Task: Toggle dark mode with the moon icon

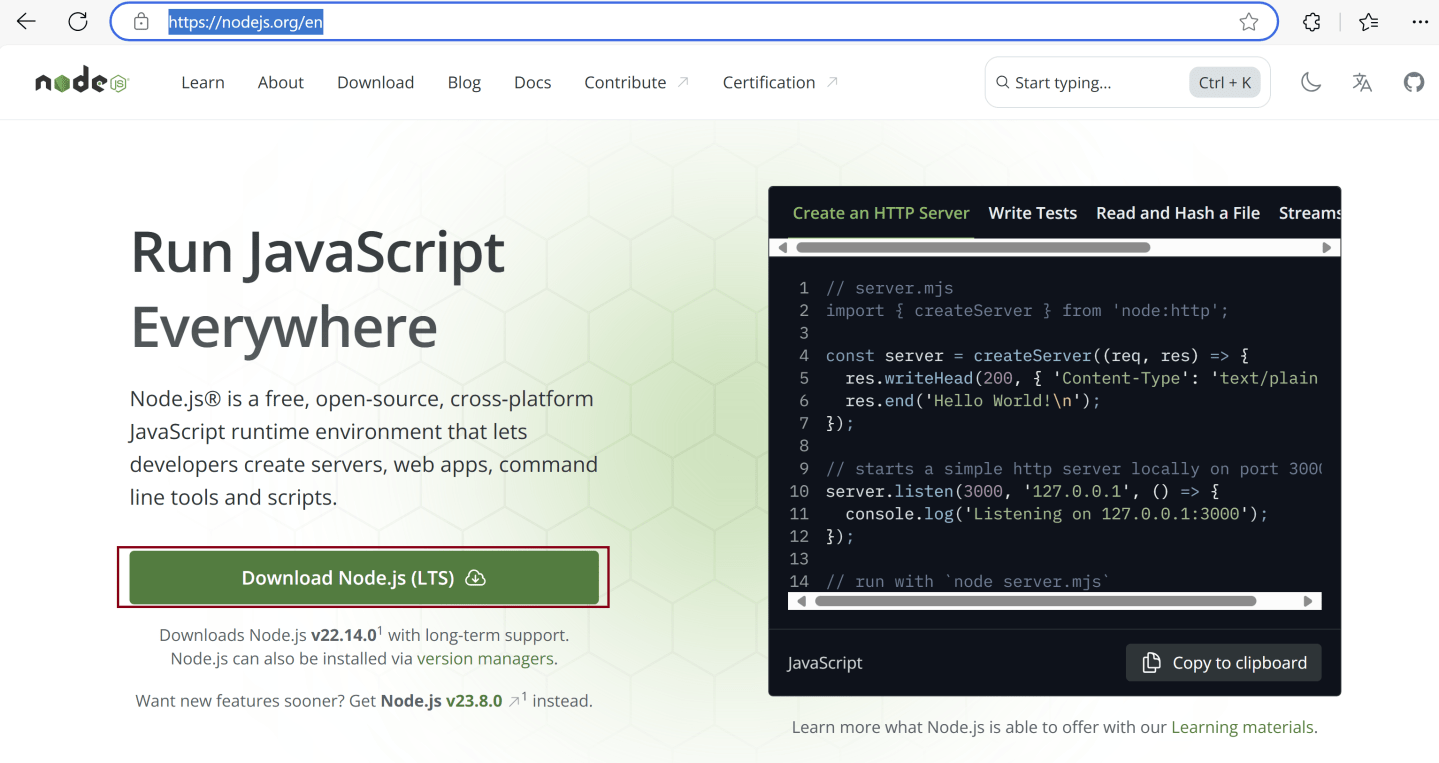Action: [x=1311, y=82]
